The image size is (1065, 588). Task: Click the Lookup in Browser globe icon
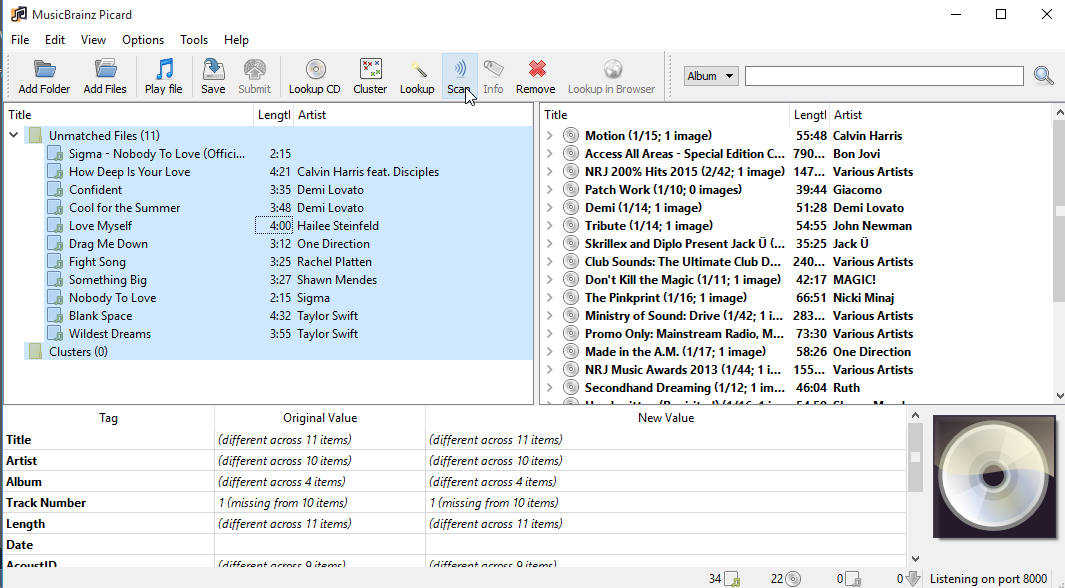pos(613,69)
